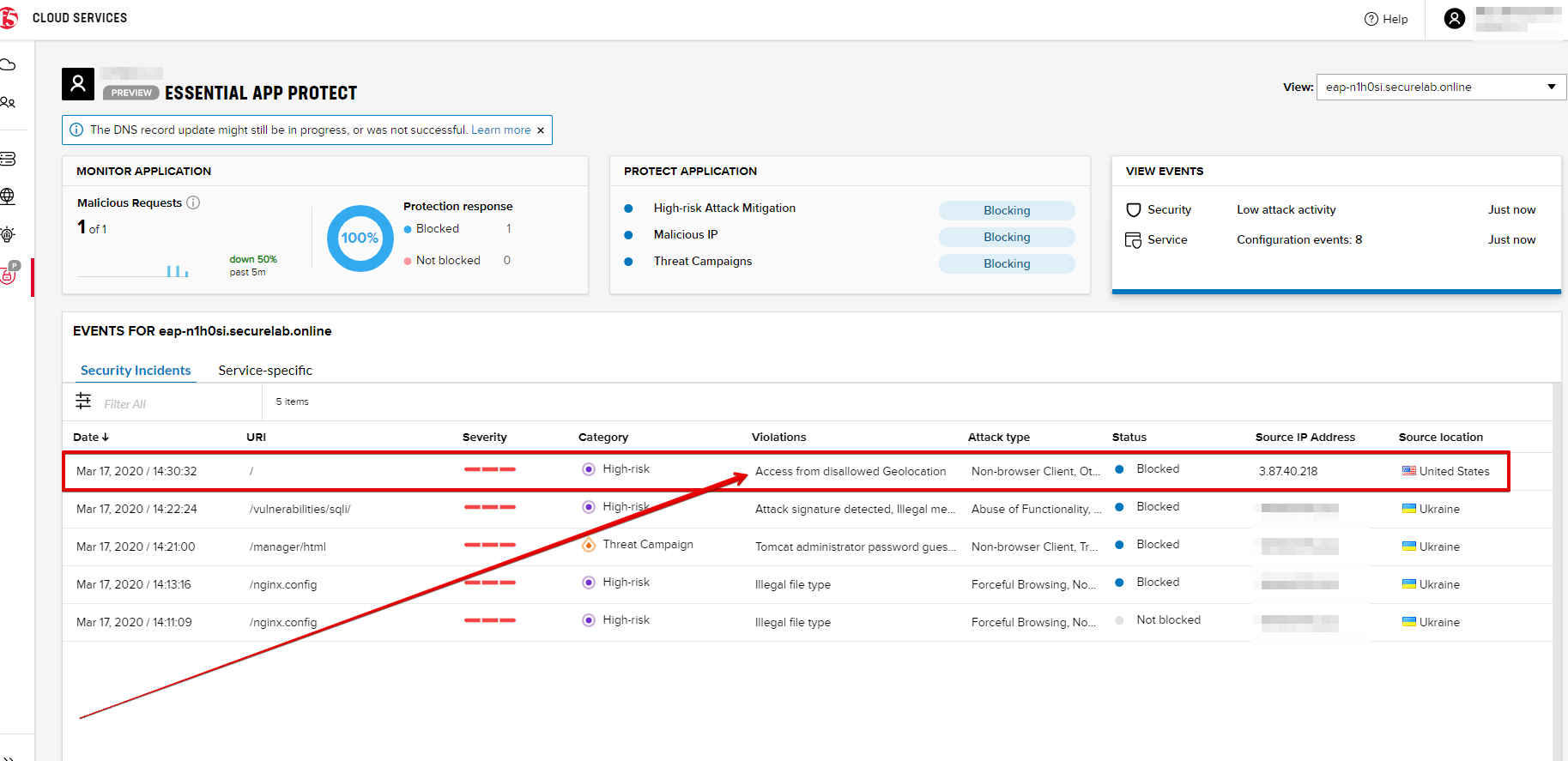Image resolution: width=1568 pixels, height=761 pixels.
Task: Click the black account avatar beside title
Action: 78,84
